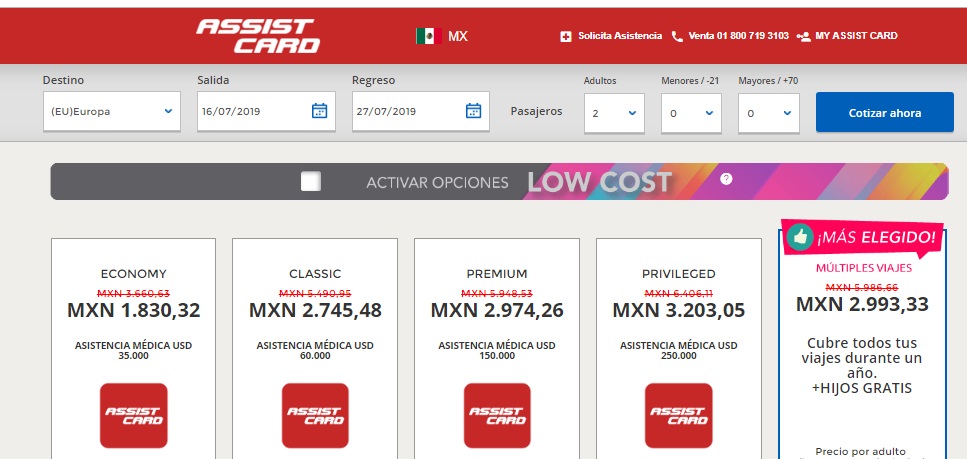Click the Premium plan Assist Card logo
This screenshot has height=459, width=967.
[497, 415]
